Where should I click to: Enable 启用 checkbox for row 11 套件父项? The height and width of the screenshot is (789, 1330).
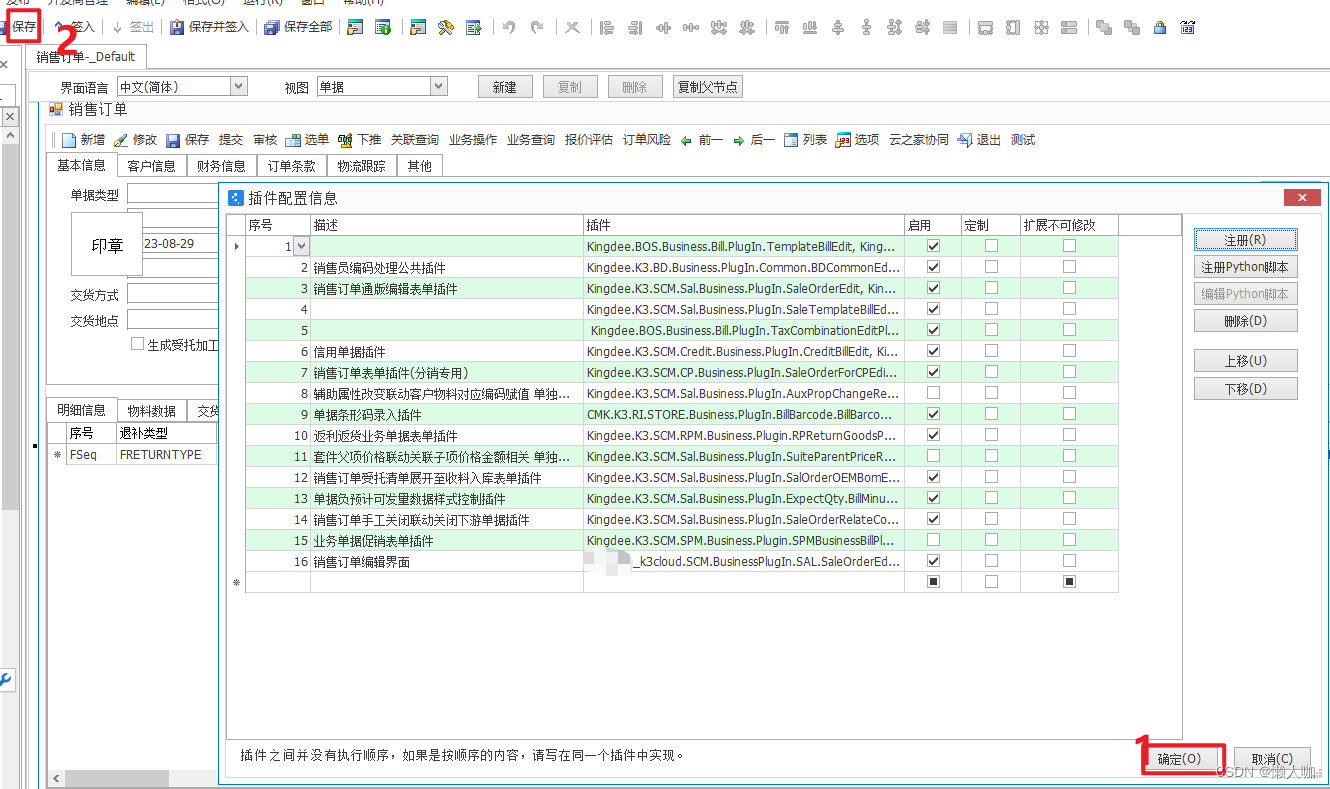933,456
